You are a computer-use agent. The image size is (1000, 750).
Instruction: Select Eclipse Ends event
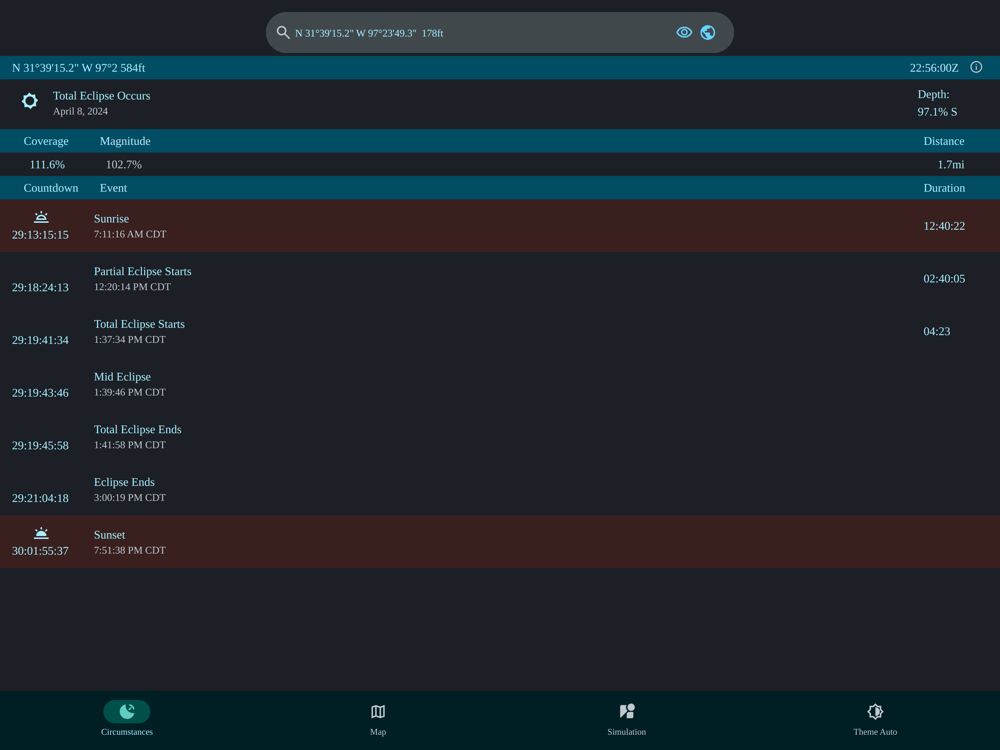tap(124, 482)
